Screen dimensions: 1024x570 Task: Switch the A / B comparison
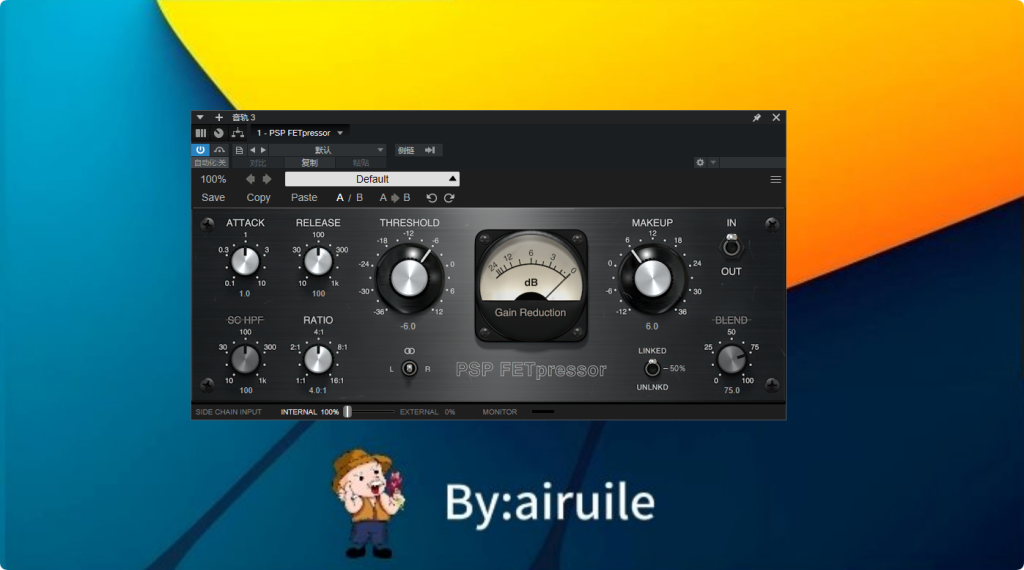[349, 198]
